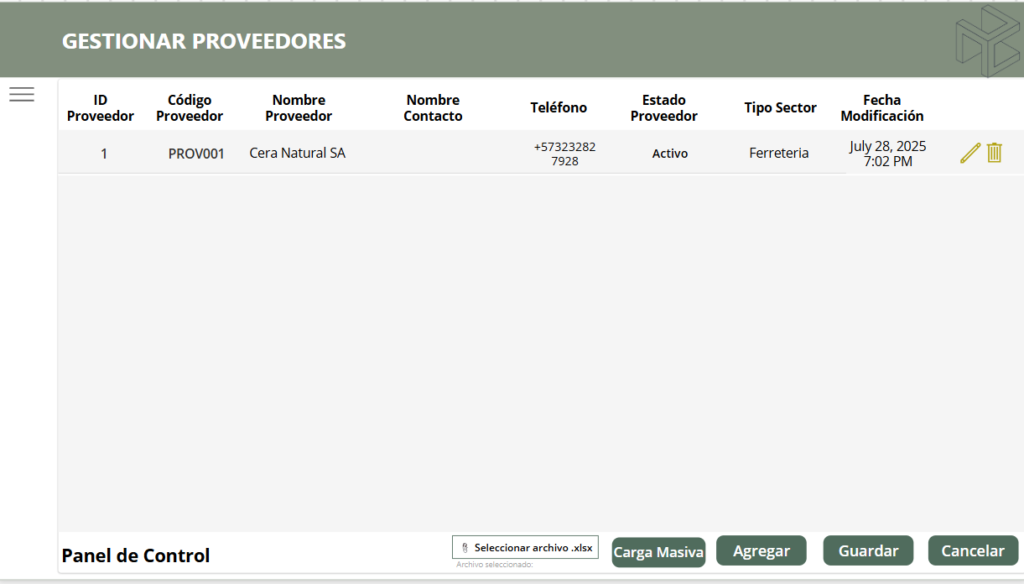Hit the Cancelar button

(x=972, y=551)
